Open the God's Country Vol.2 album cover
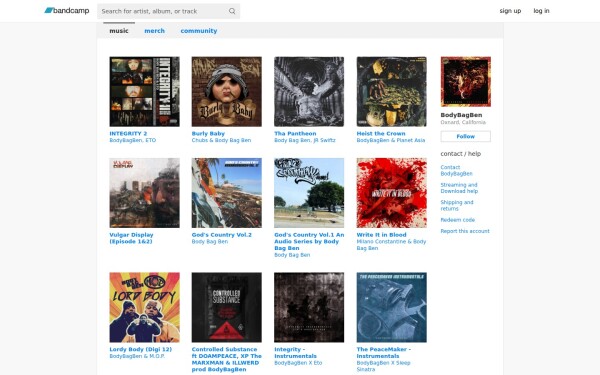The width and height of the screenshot is (600, 375). click(x=227, y=193)
